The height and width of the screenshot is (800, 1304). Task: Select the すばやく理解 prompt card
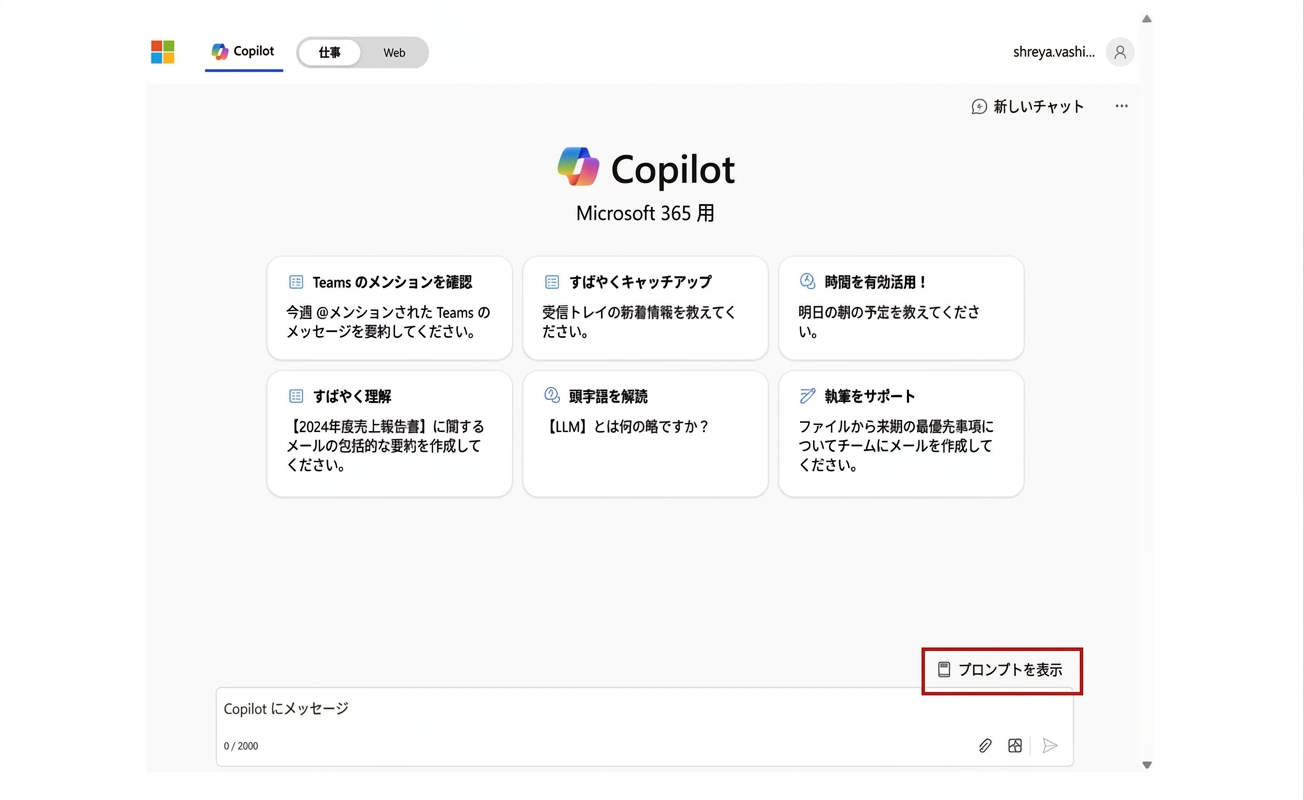click(x=390, y=434)
